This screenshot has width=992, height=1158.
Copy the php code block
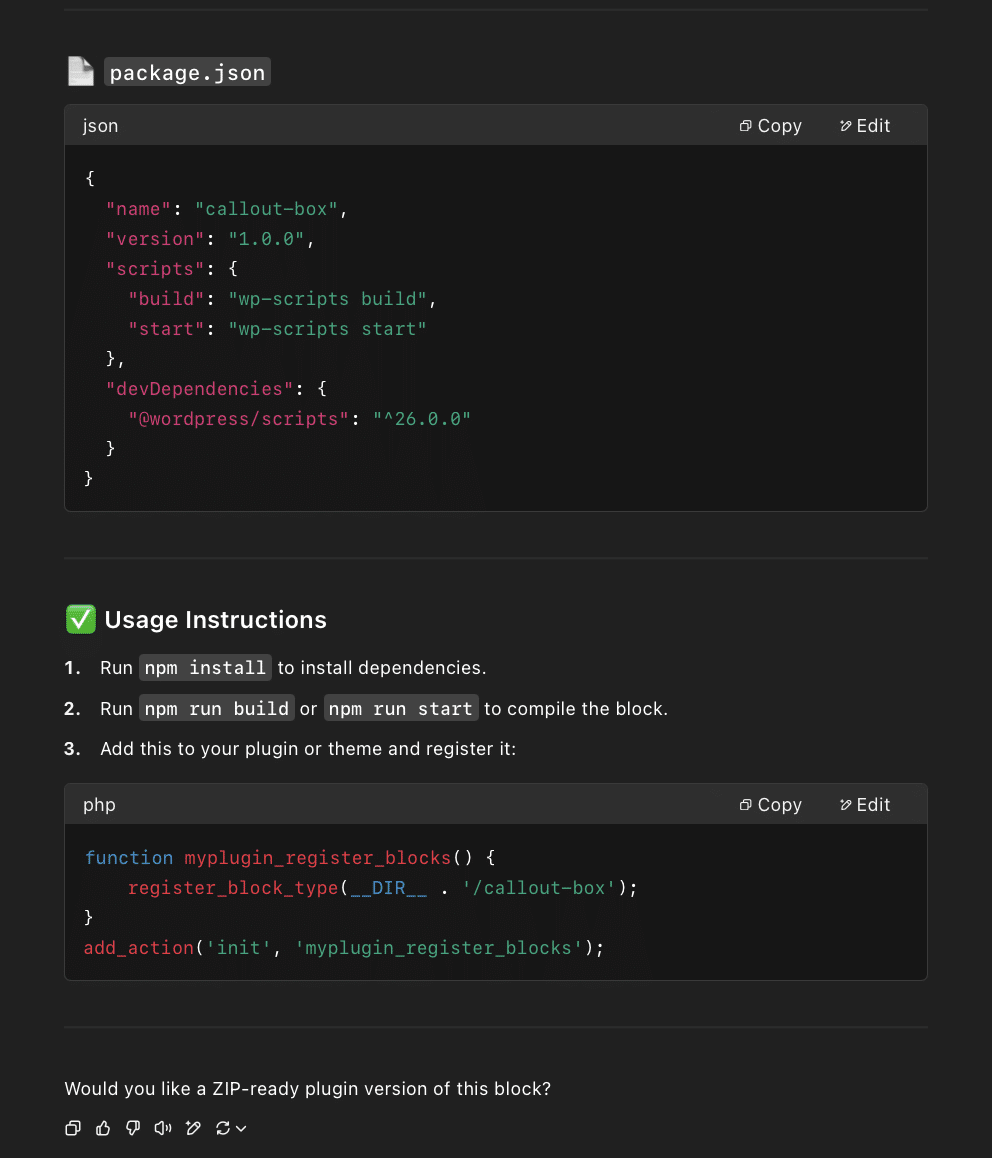[770, 804]
